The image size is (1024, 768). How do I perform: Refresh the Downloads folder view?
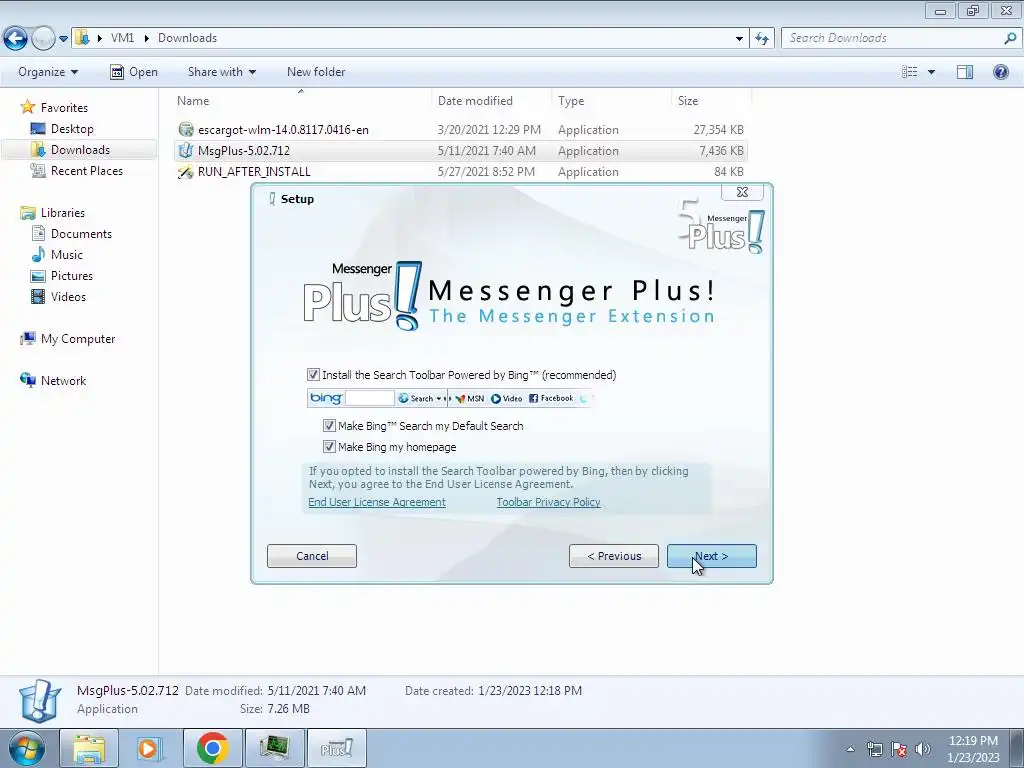pyautogui.click(x=761, y=39)
